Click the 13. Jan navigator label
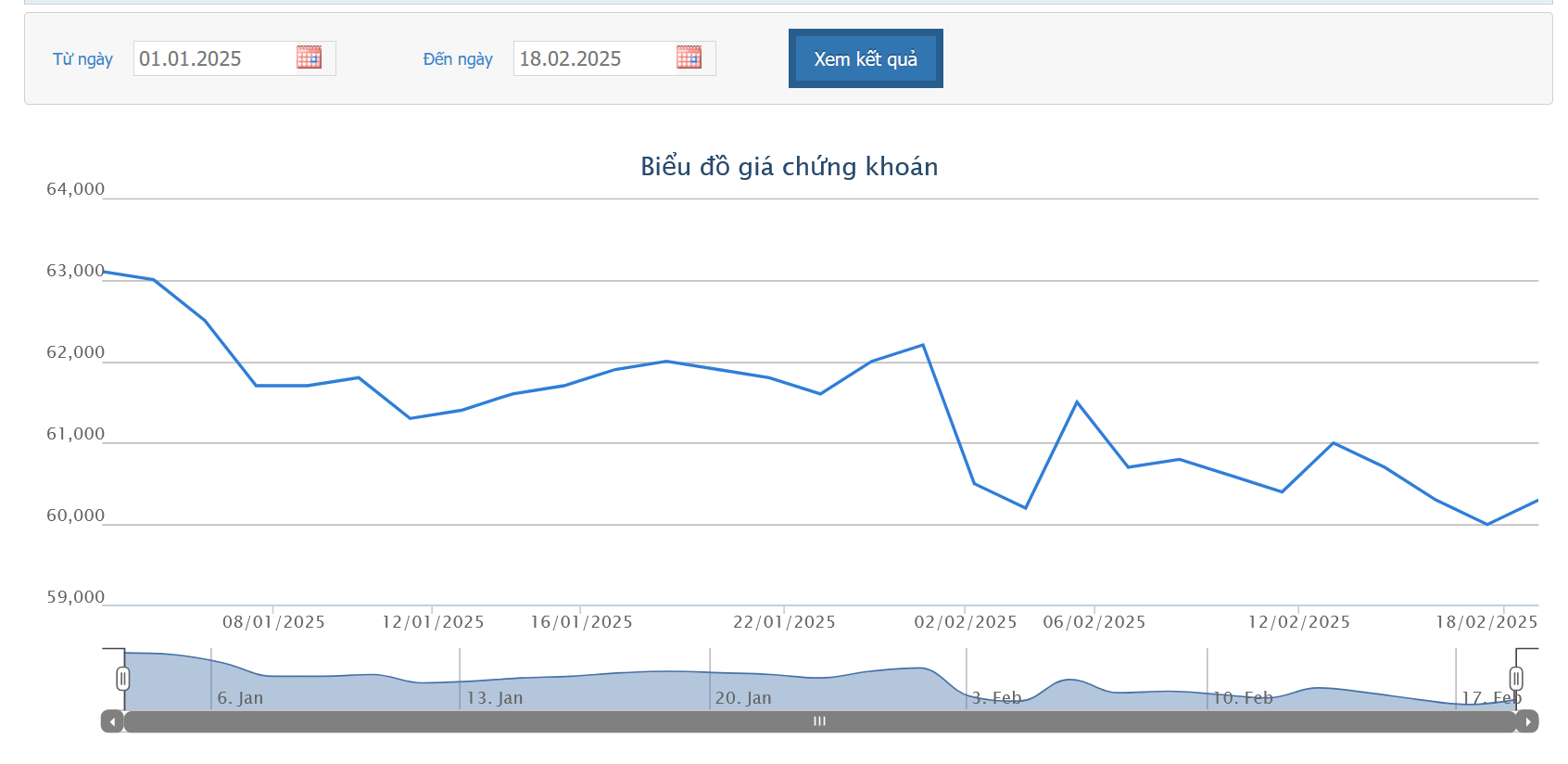The image size is (1568, 764). 495,698
